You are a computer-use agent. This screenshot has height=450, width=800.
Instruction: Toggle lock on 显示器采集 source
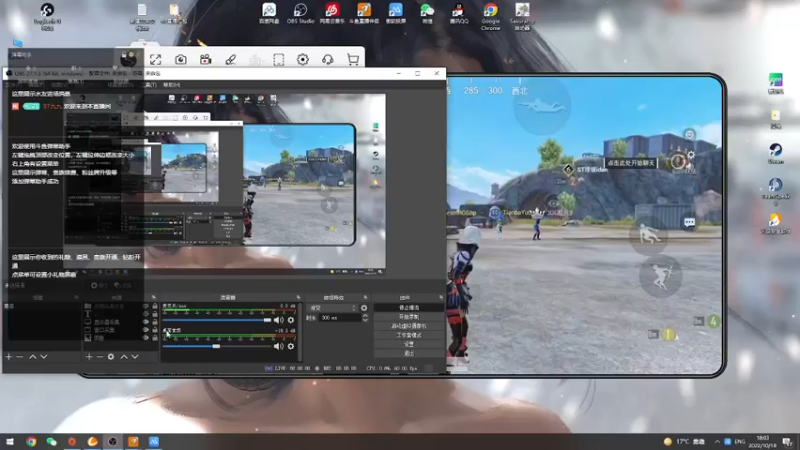tap(155, 322)
